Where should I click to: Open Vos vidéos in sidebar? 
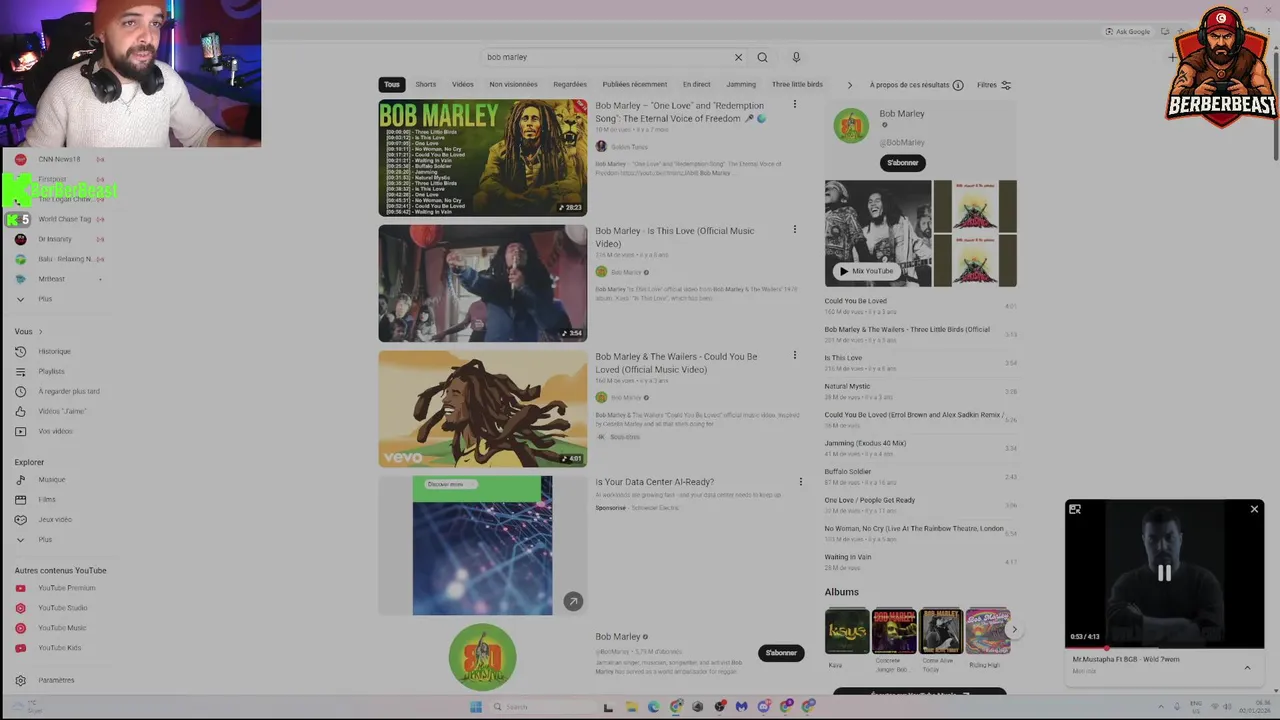[55, 431]
